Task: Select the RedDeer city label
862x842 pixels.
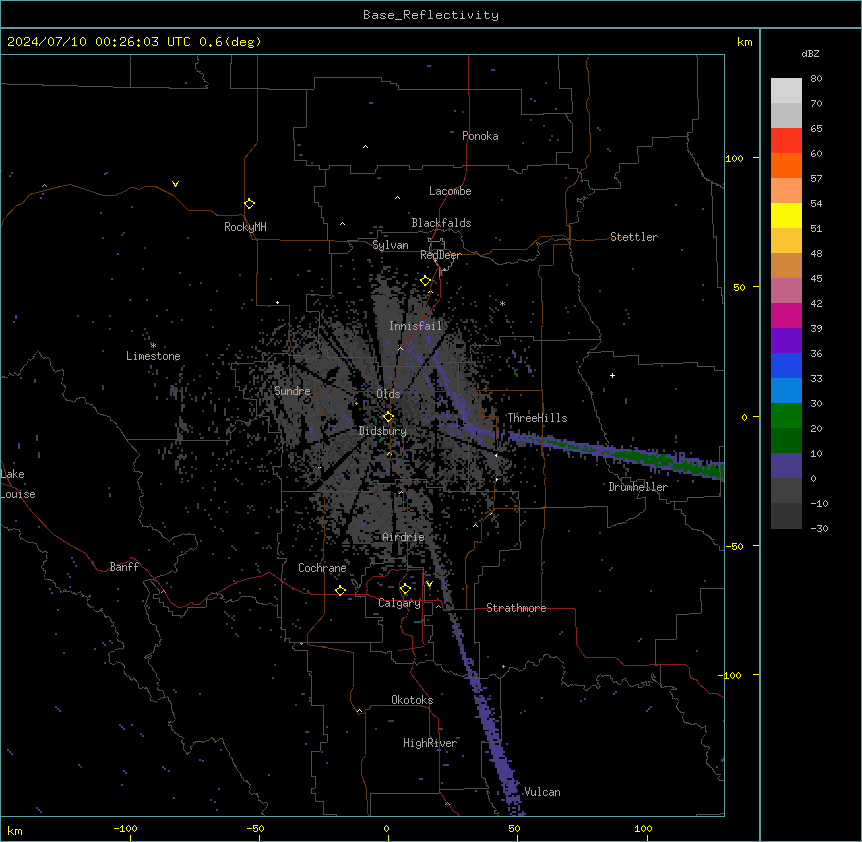Action: 440,255
